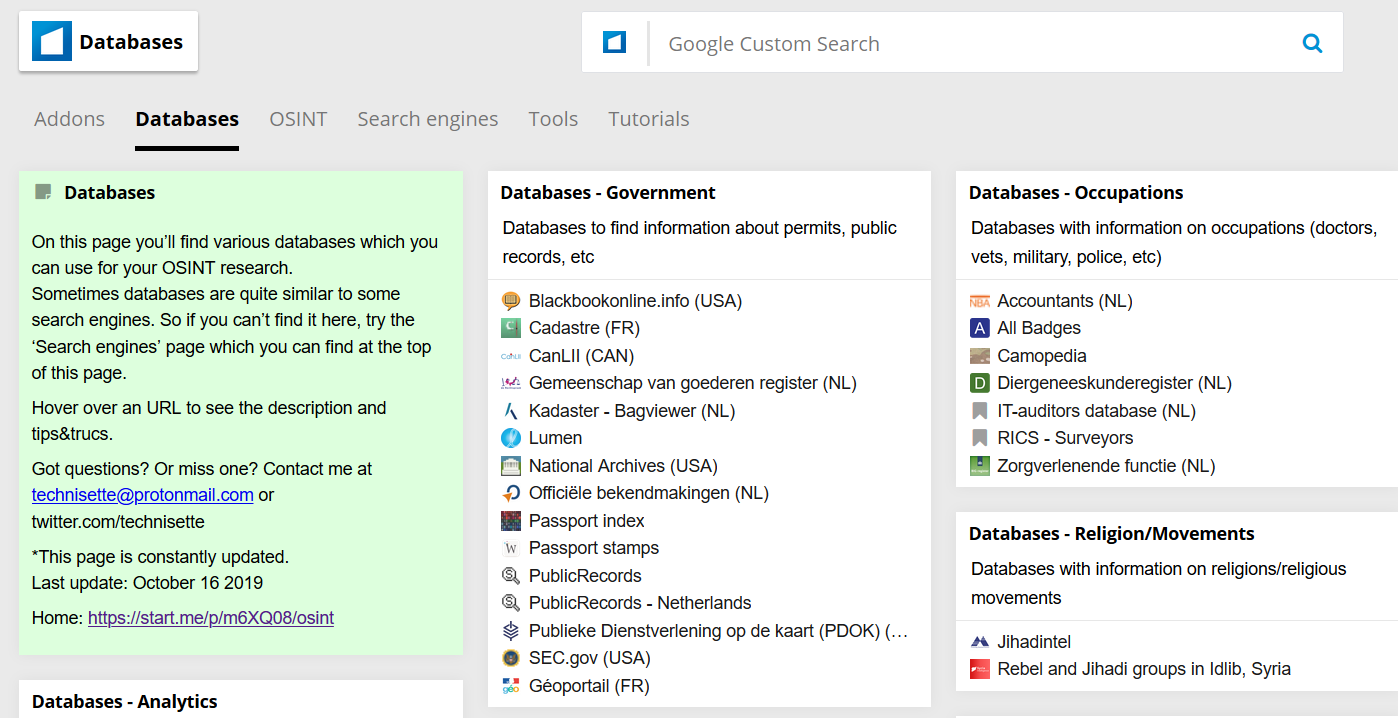The image size is (1398, 718).
Task: Open the Zorgverlenende functie (NL) link
Action: click(1107, 466)
